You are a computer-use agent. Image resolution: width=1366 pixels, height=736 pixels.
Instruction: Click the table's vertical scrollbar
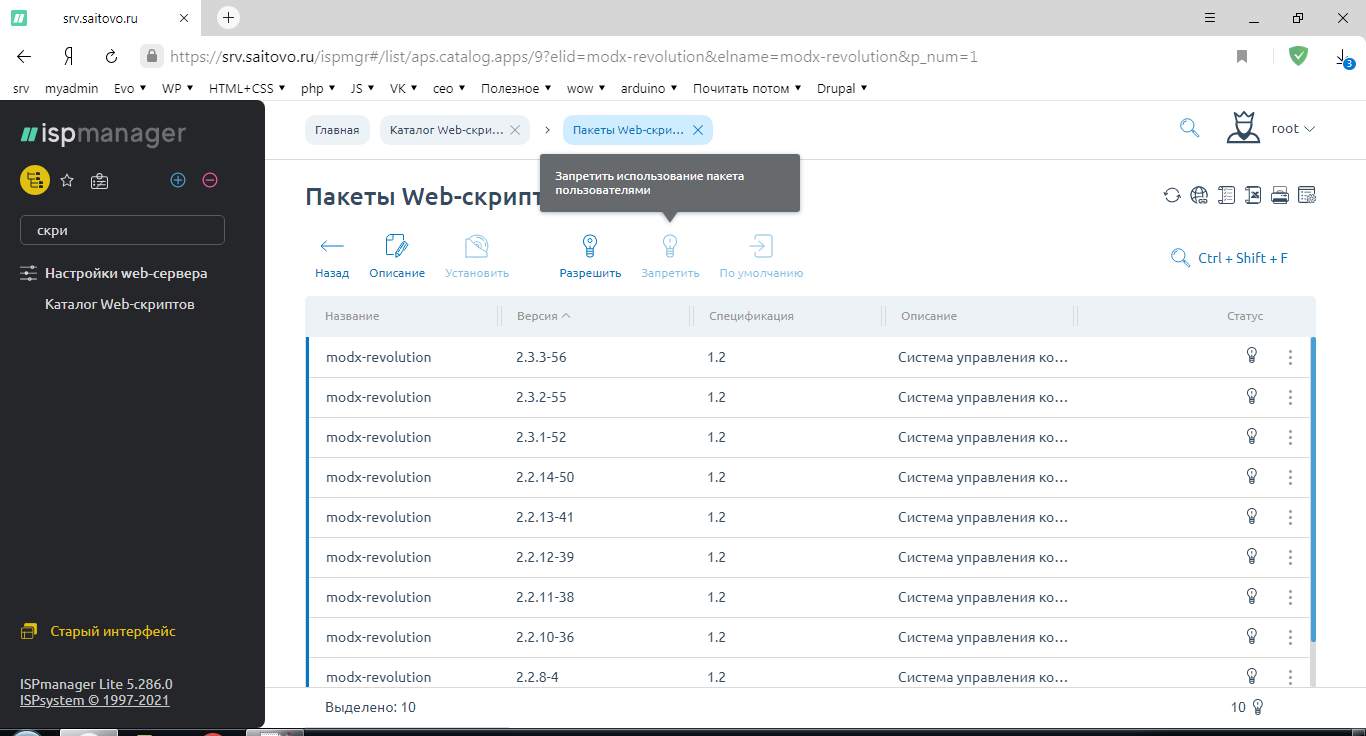pos(1313,490)
